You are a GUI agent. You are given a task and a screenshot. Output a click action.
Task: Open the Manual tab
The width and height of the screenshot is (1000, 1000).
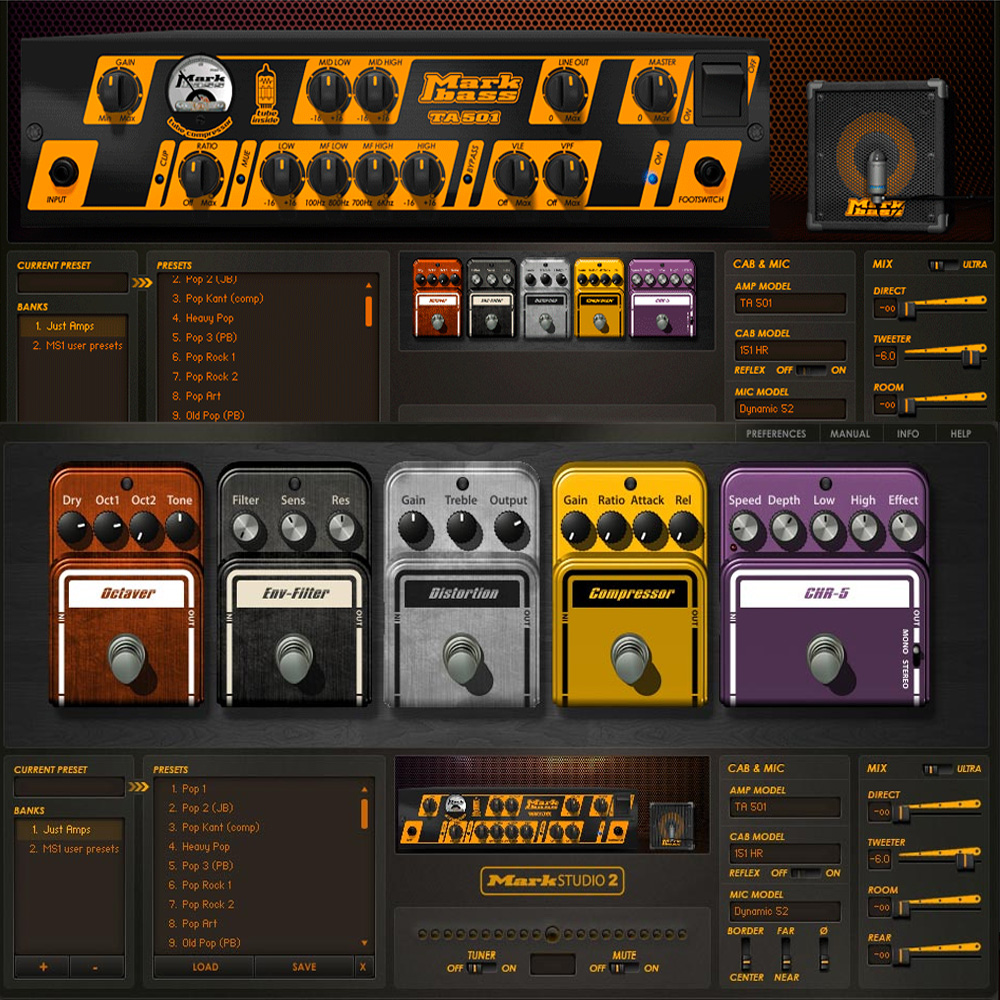click(849, 434)
